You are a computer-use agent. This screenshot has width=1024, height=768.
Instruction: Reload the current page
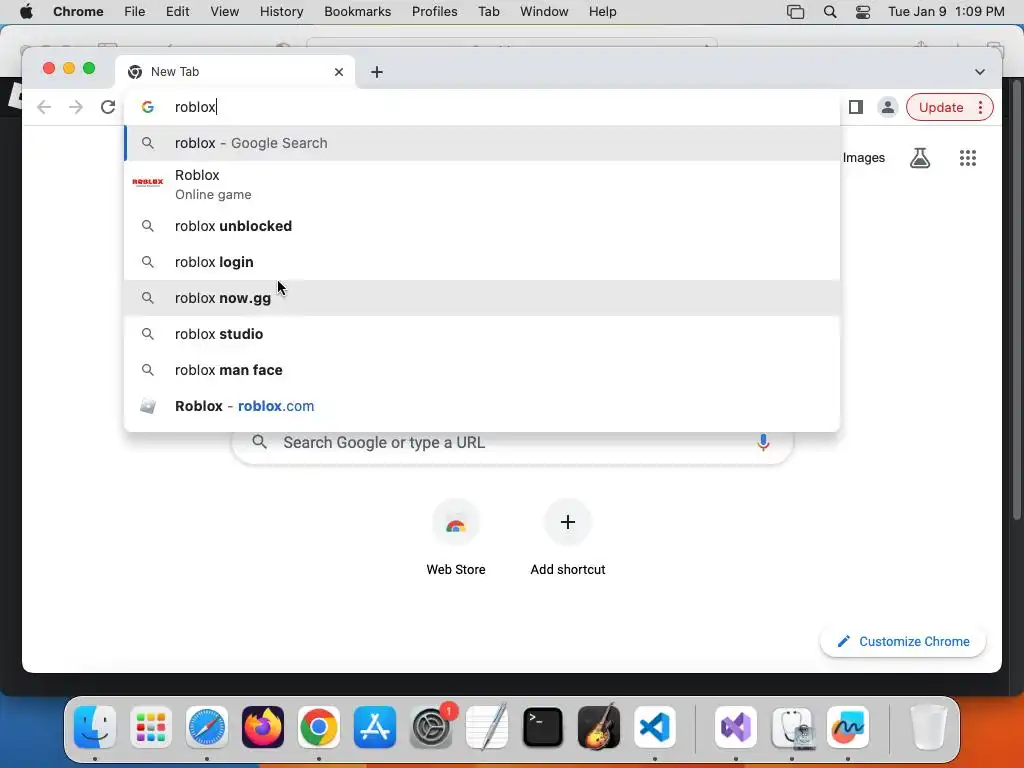(108, 107)
